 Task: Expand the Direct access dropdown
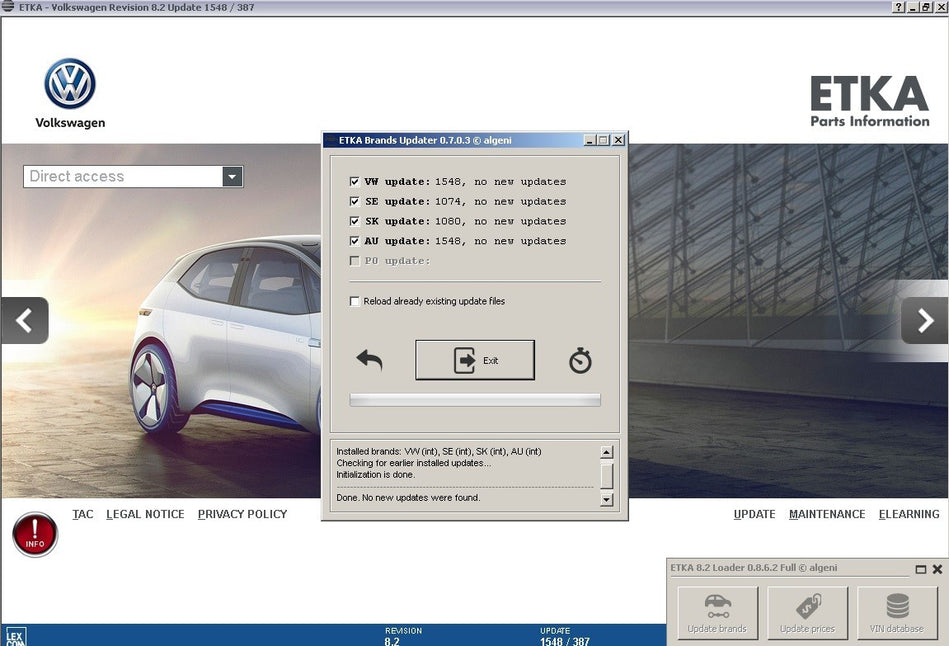click(232, 177)
